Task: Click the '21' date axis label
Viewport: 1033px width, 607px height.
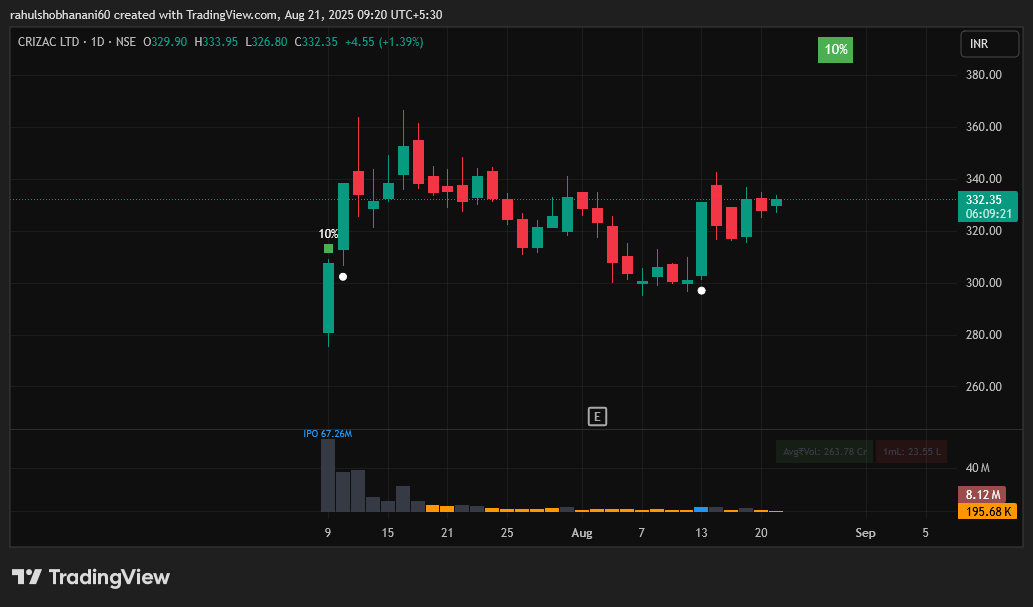Action: 447,533
